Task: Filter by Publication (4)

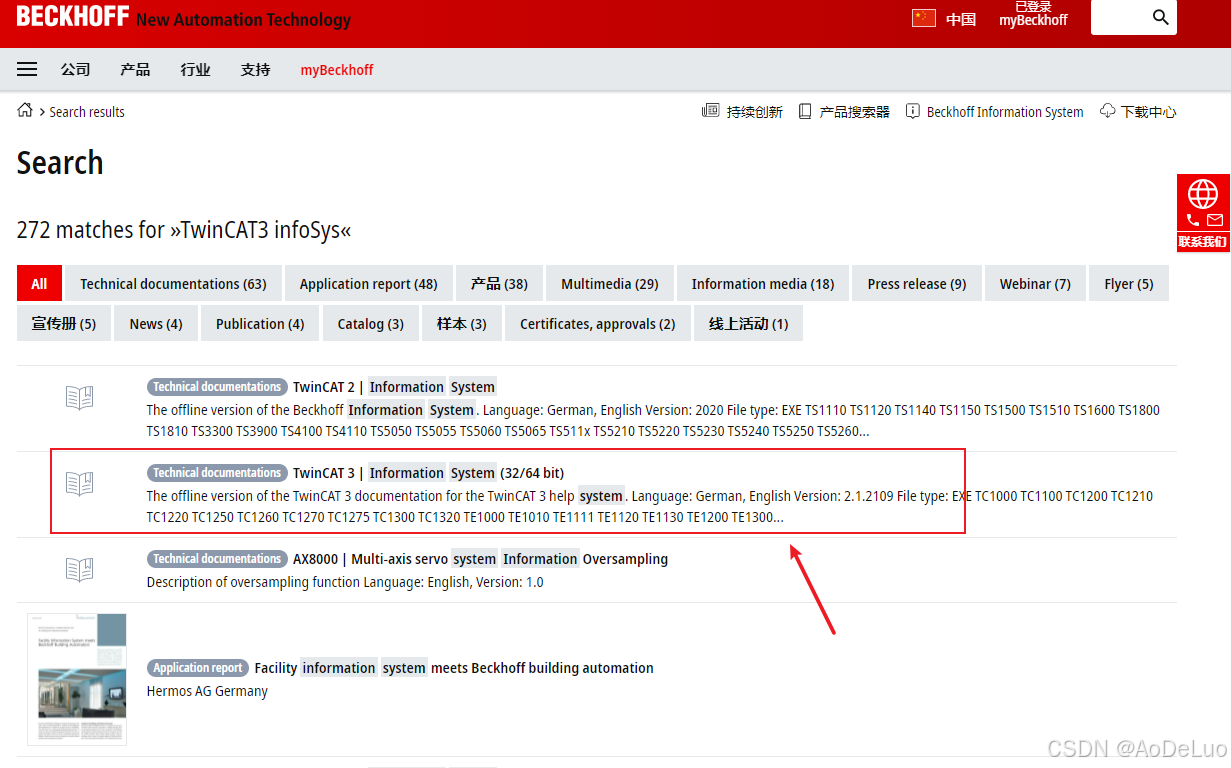Action: pos(260,324)
